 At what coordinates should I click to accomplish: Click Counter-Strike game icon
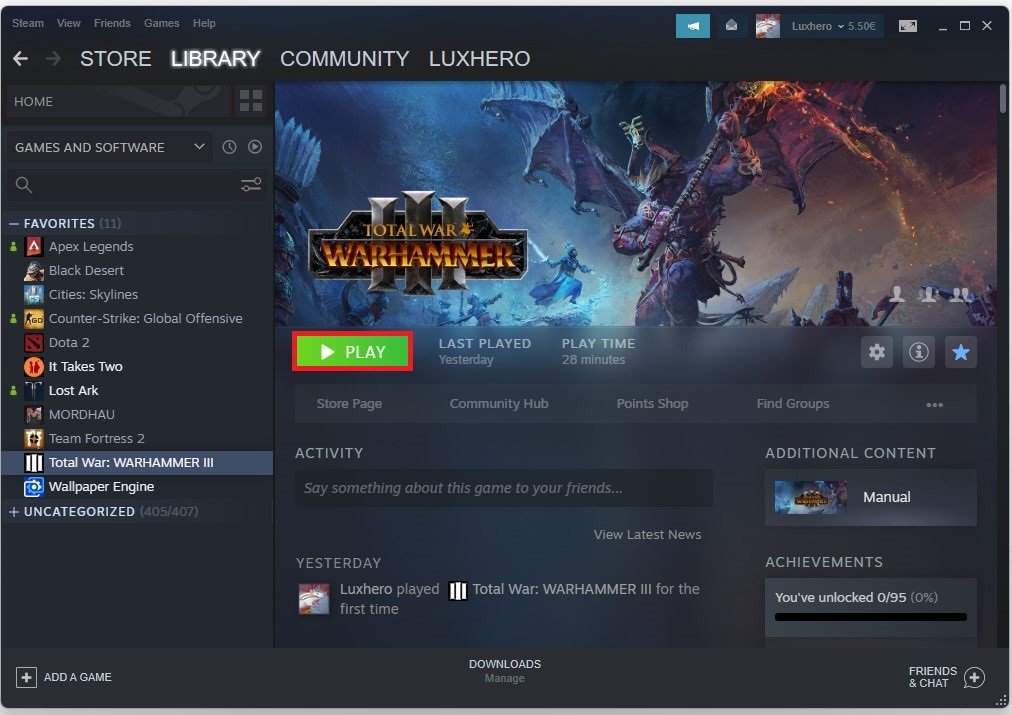pos(34,319)
